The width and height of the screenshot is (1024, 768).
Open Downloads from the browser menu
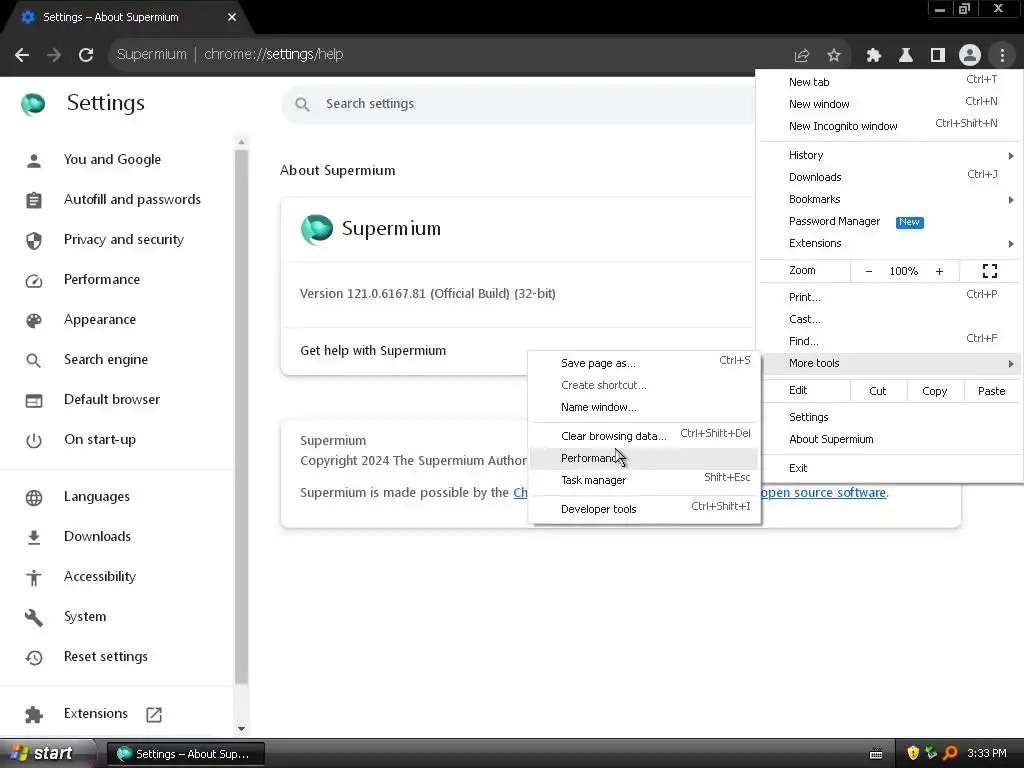pyautogui.click(x=890, y=177)
